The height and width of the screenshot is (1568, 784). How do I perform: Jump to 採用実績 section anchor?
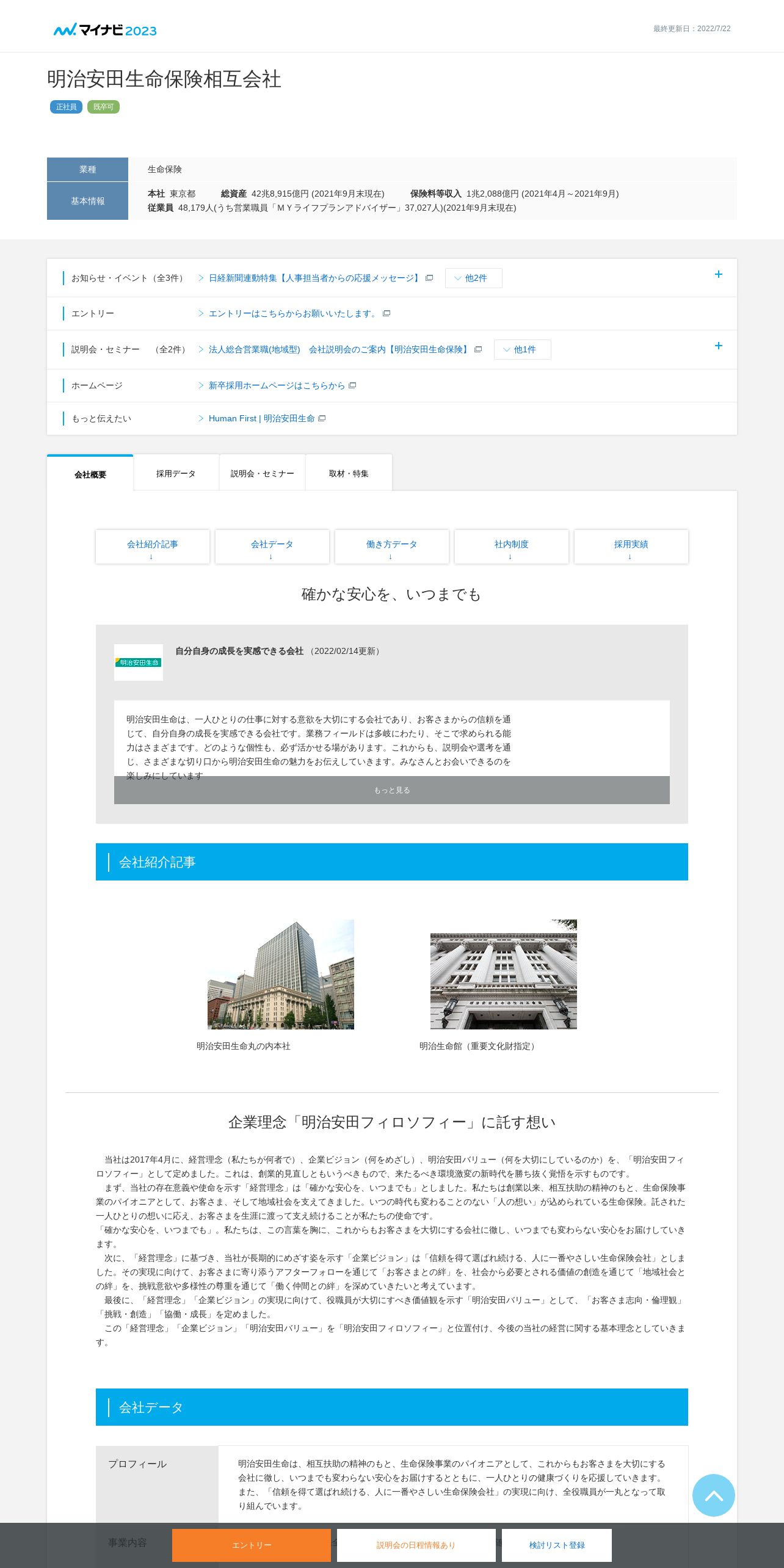pos(631,547)
